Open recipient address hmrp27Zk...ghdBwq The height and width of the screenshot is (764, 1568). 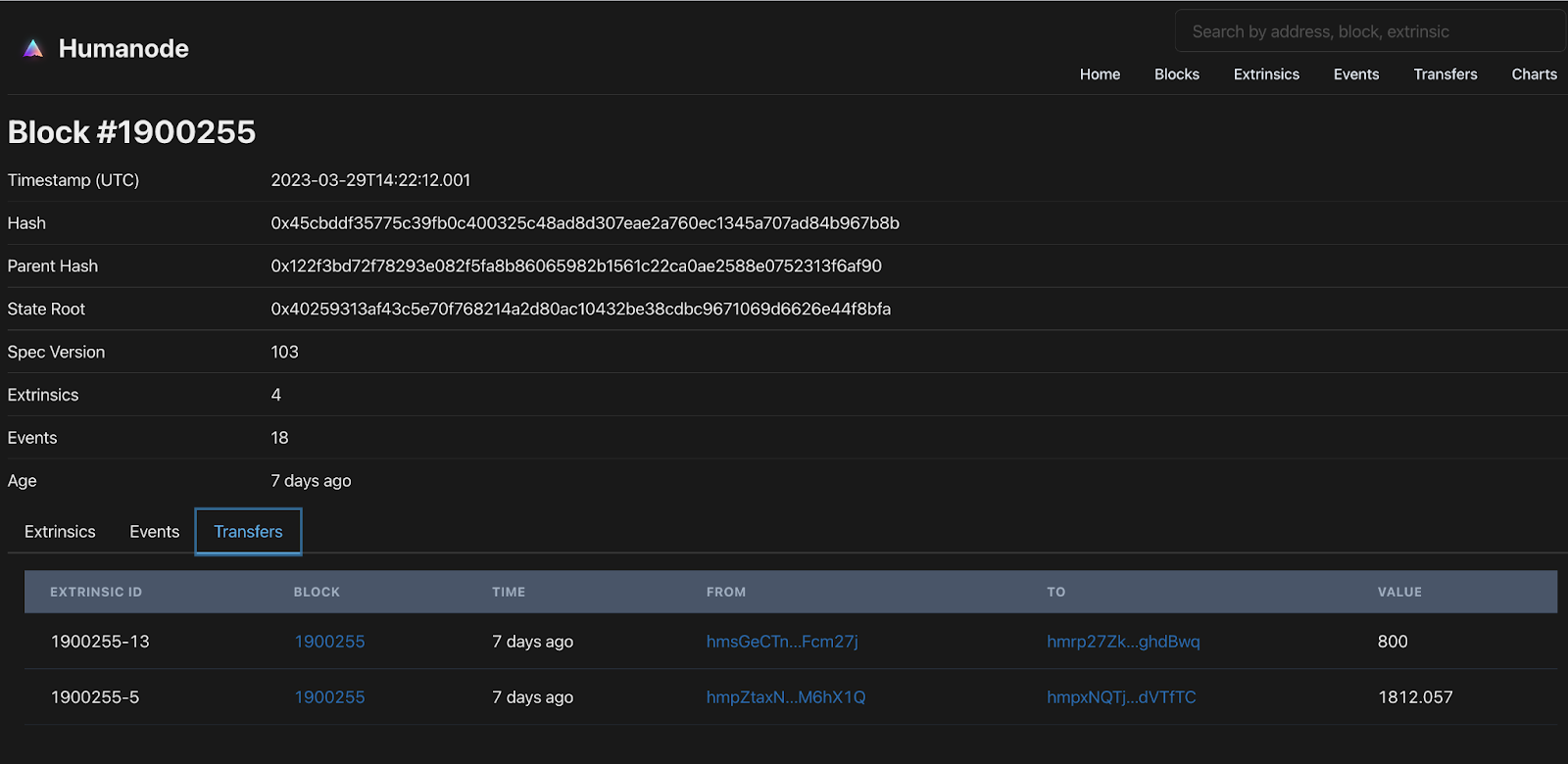coord(1123,642)
